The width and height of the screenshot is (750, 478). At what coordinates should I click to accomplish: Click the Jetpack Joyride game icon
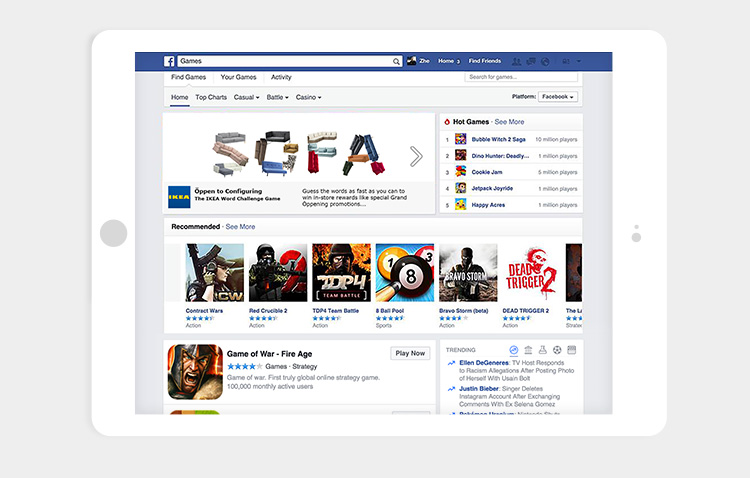click(x=461, y=188)
